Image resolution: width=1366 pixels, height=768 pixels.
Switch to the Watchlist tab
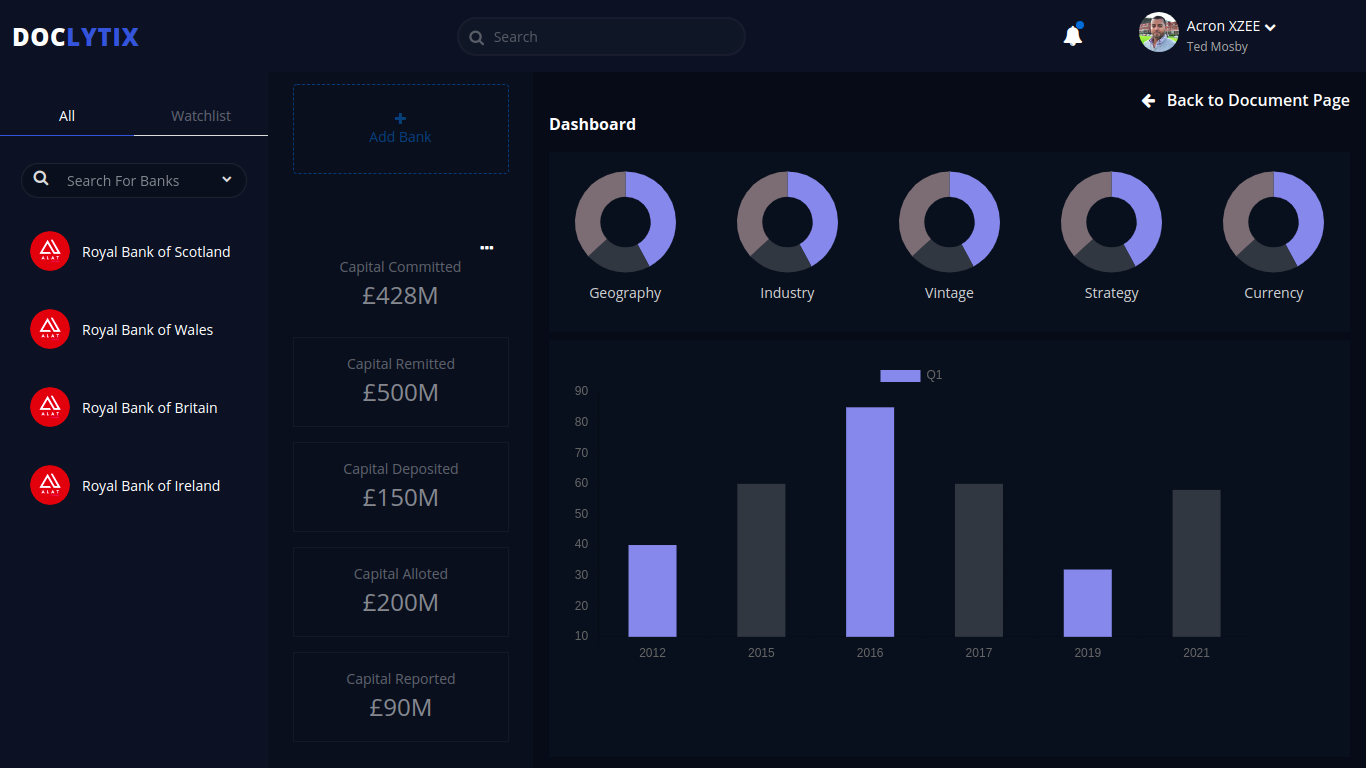click(201, 116)
